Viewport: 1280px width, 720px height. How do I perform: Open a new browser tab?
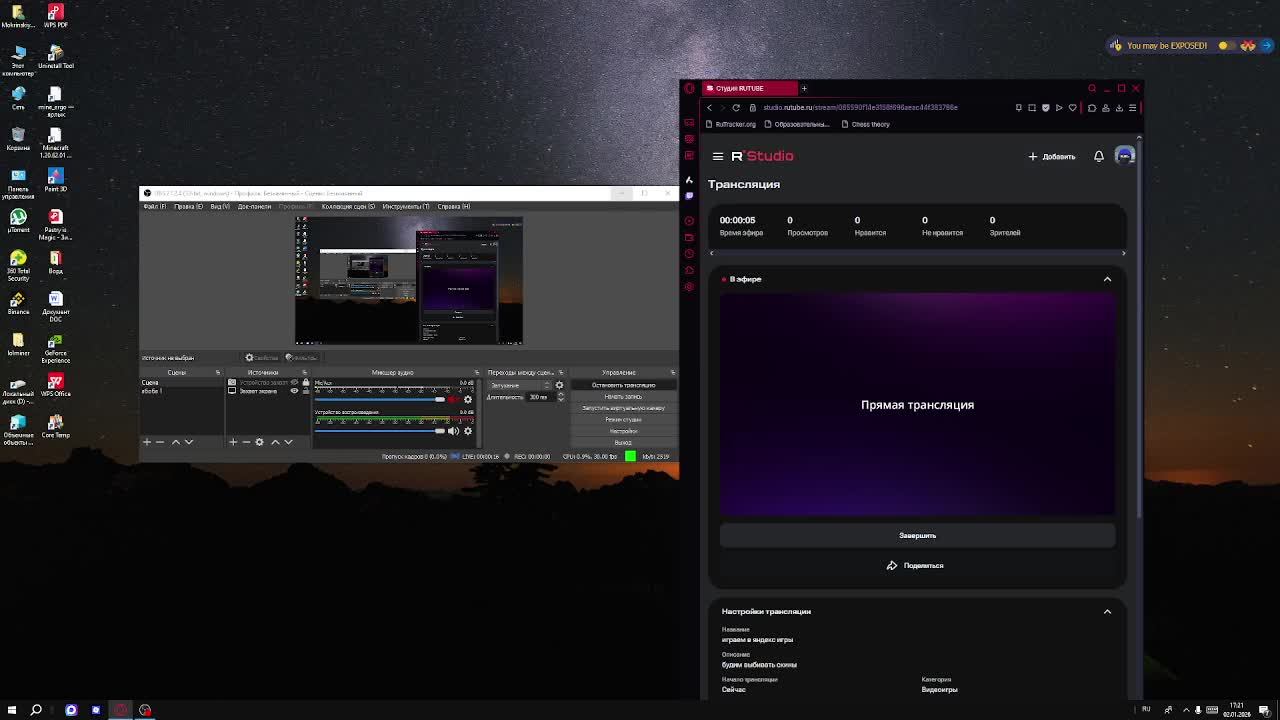tap(804, 88)
